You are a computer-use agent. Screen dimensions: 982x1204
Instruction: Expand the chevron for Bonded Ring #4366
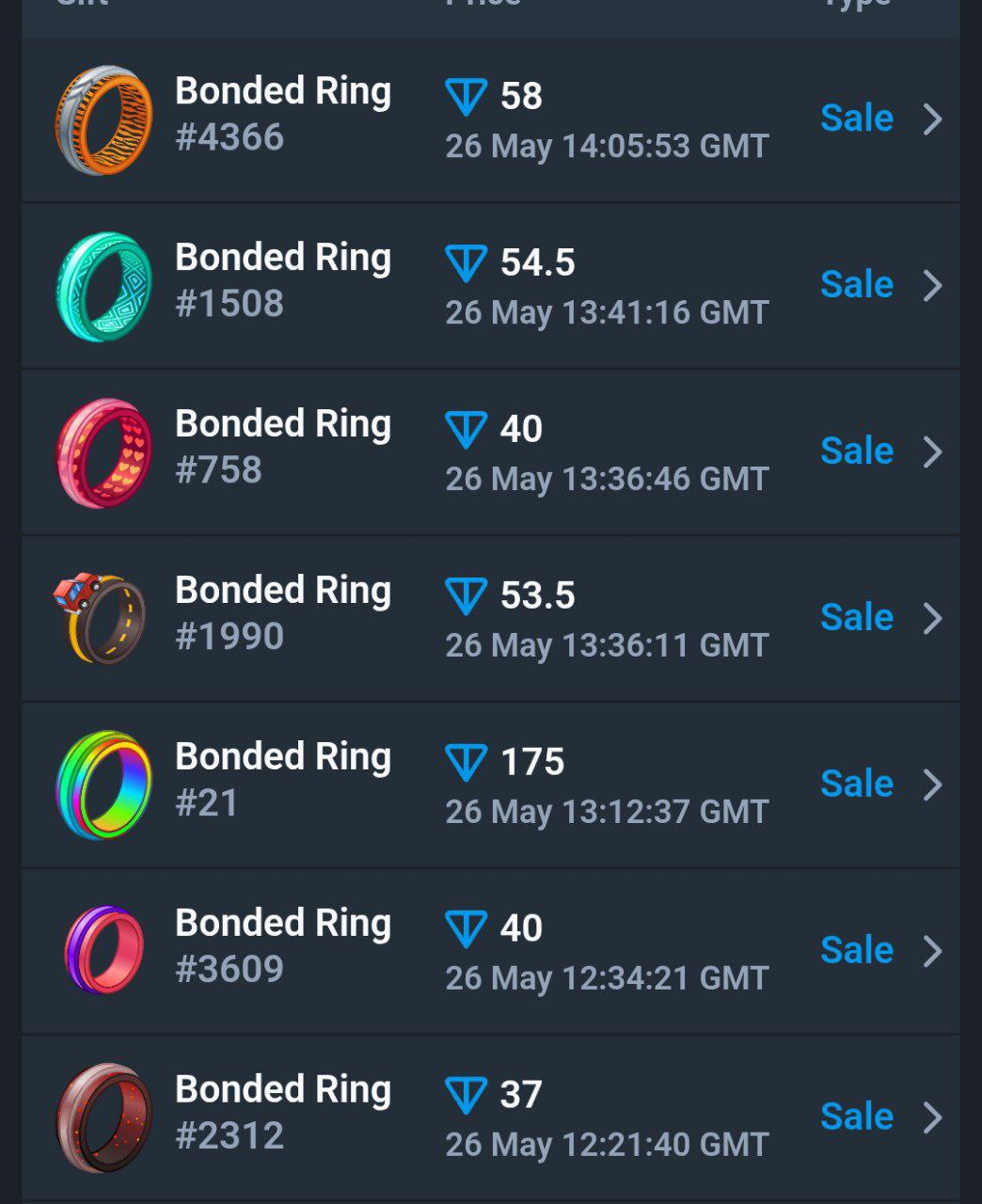[x=932, y=119]
